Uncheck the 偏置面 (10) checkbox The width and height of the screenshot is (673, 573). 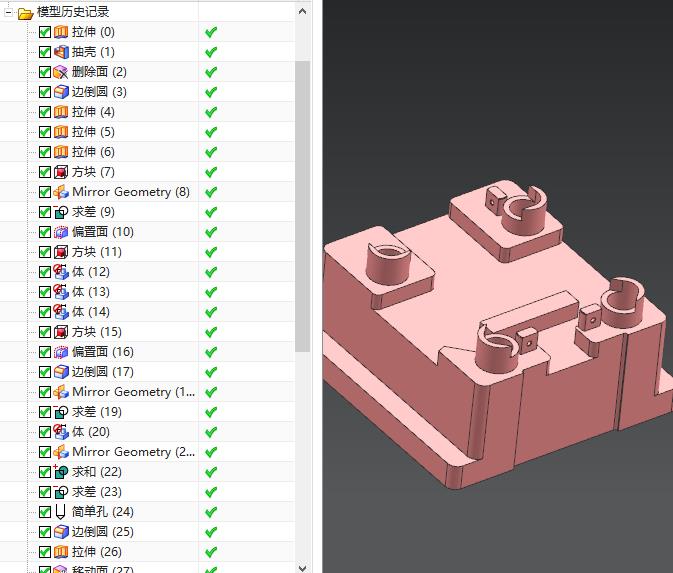(x=45, y=232)
